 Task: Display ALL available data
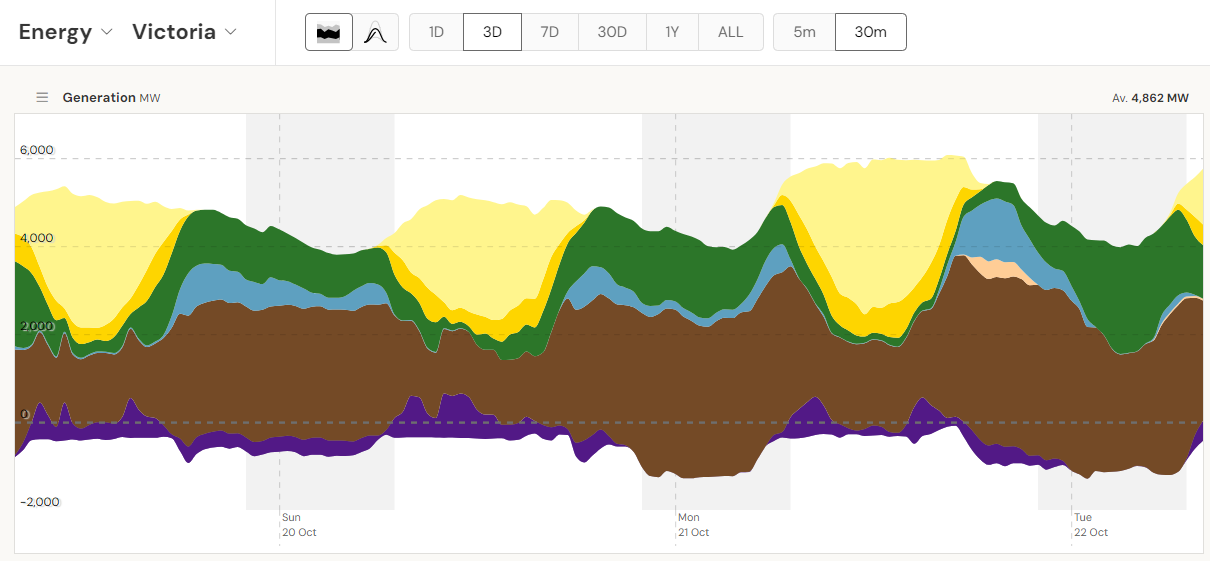pos(731,32)
